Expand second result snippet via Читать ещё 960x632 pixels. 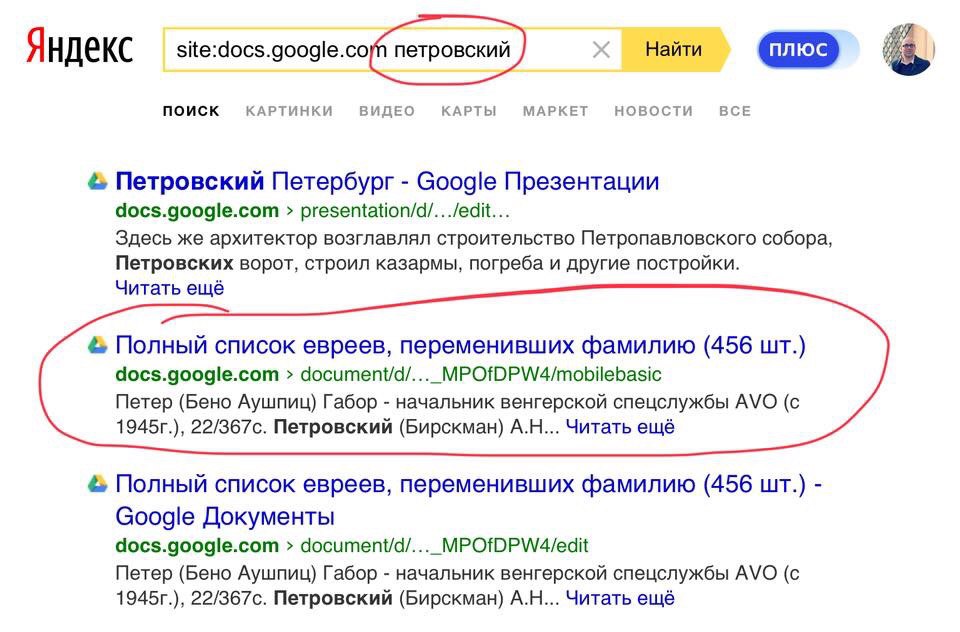click(x=620, y=427)
